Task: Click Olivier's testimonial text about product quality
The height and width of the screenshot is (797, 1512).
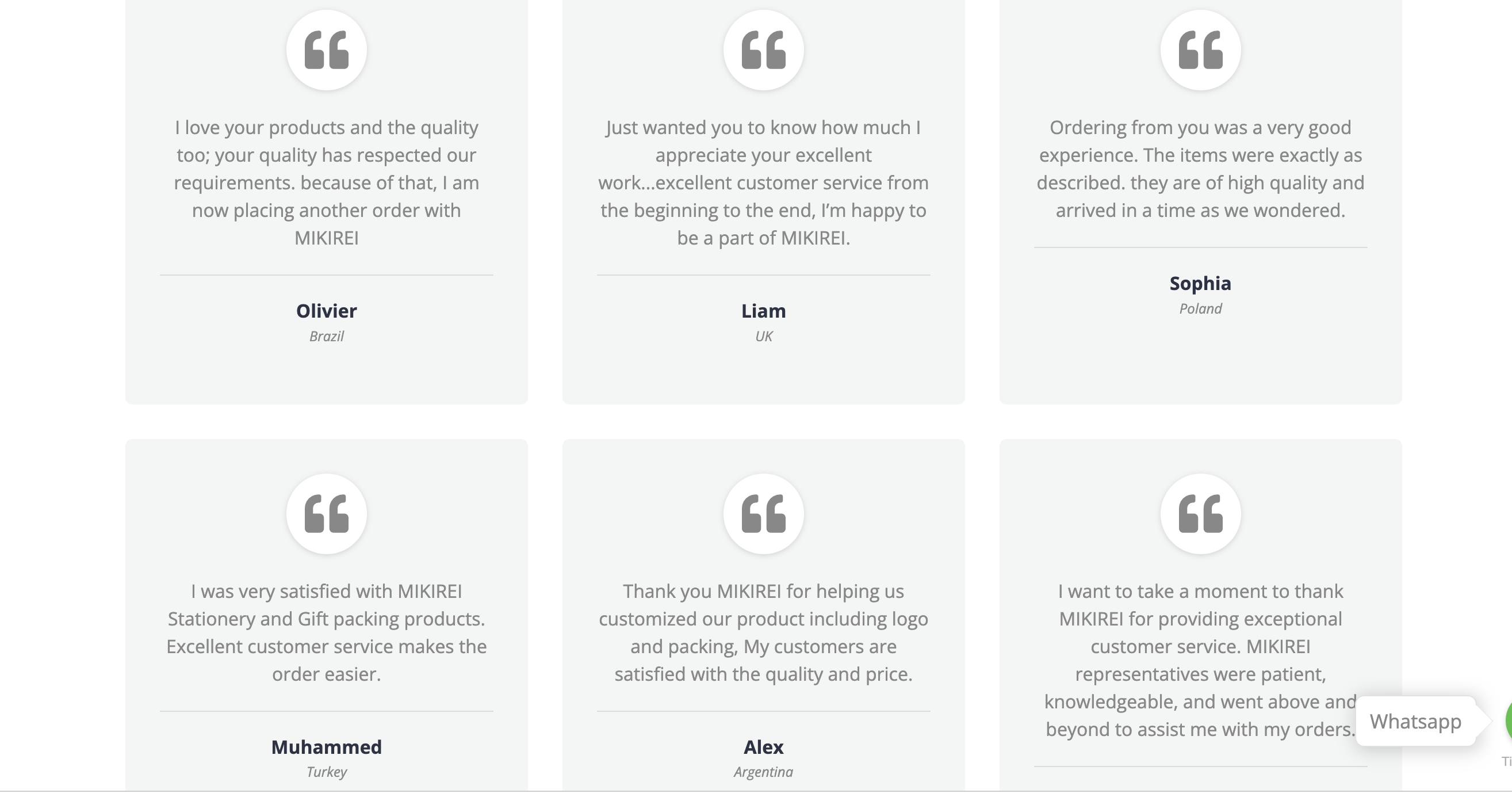Action: [326, 182]
